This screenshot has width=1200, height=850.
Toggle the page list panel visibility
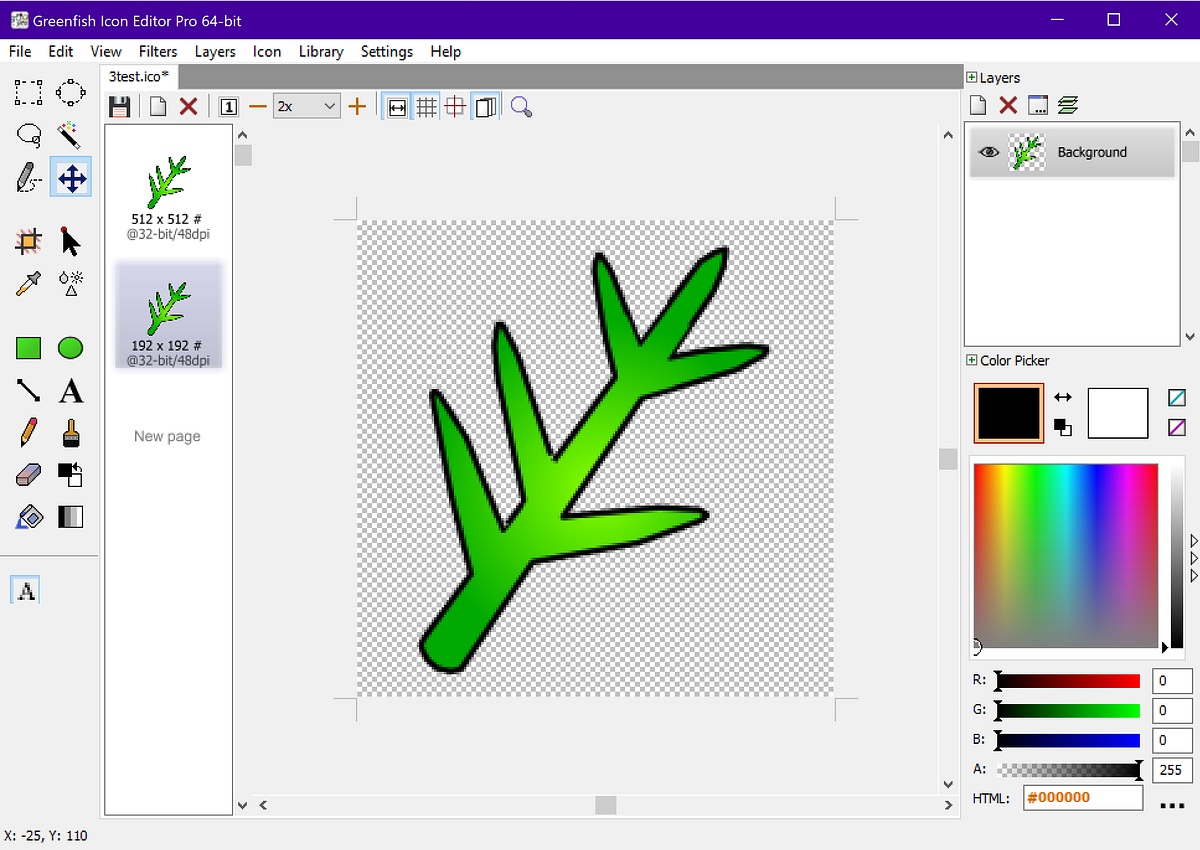click(x=485, y=106)
